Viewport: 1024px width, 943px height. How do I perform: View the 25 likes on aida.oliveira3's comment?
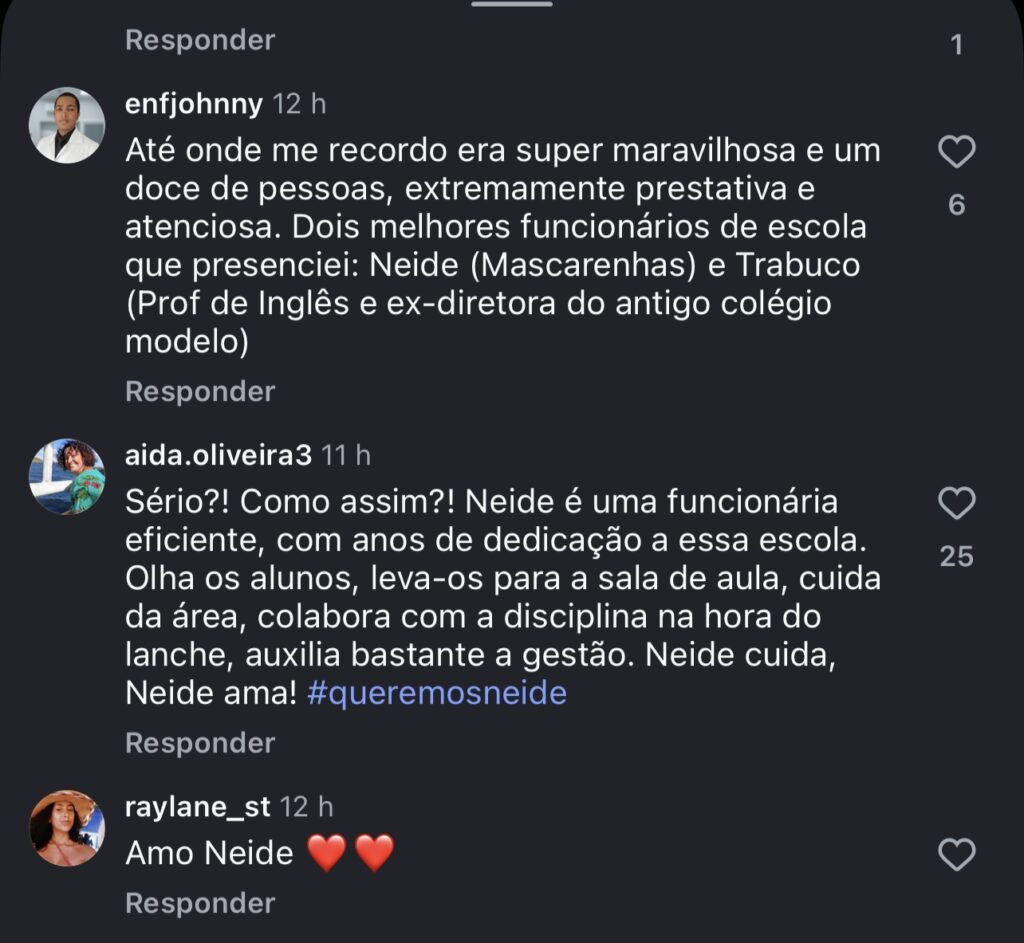coord(956,556)
